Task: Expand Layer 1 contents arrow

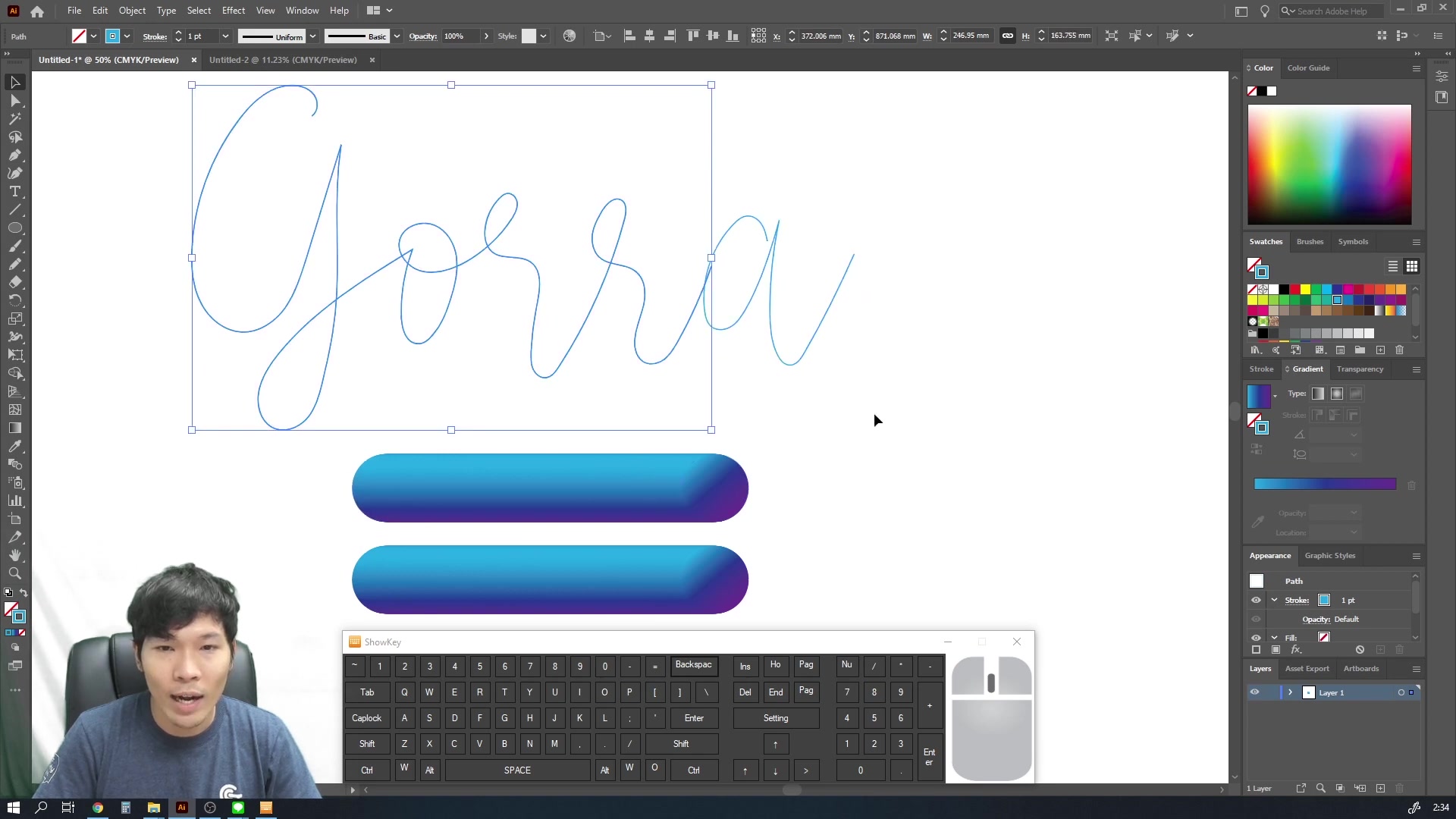Action: [x=1290, y=692]
